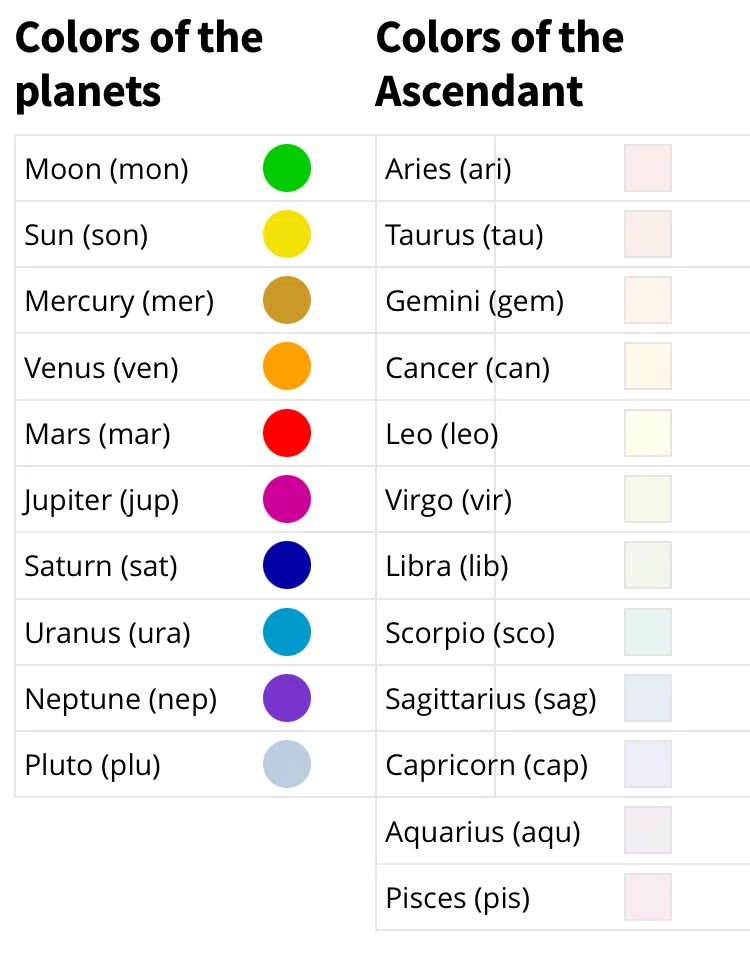The height and width of the screenshot is (976, 750).
Task: Select the red Mars color circle
Action: coord(286,433)
